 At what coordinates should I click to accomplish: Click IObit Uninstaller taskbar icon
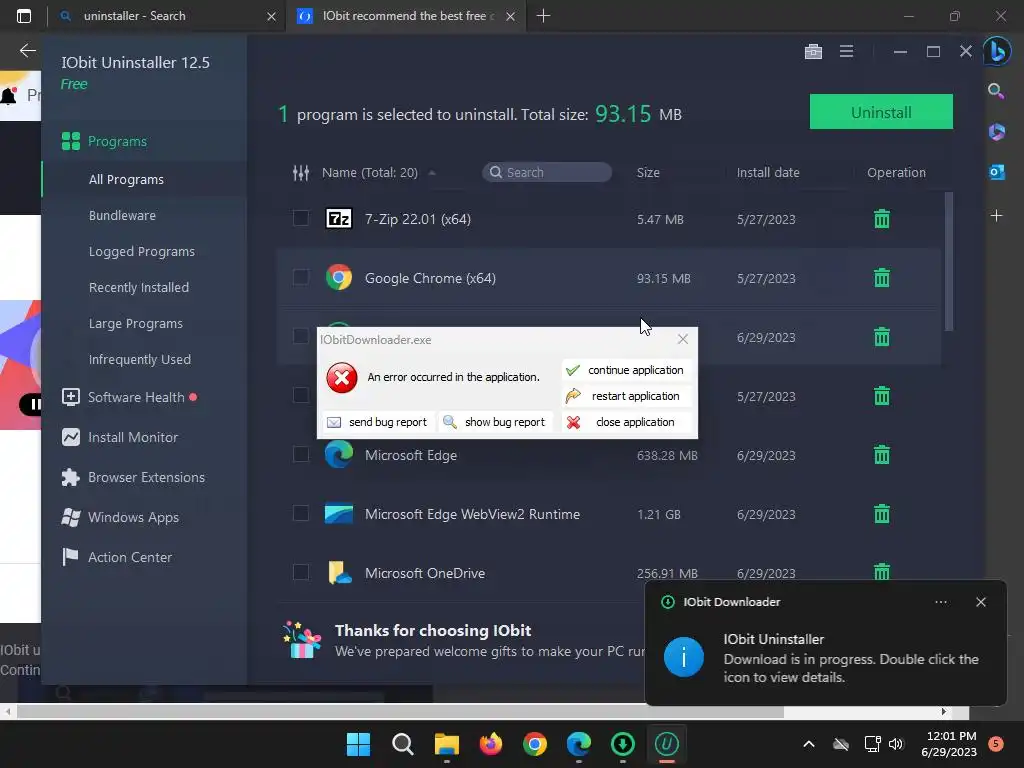pyautogui.click(x=667, y=744)
